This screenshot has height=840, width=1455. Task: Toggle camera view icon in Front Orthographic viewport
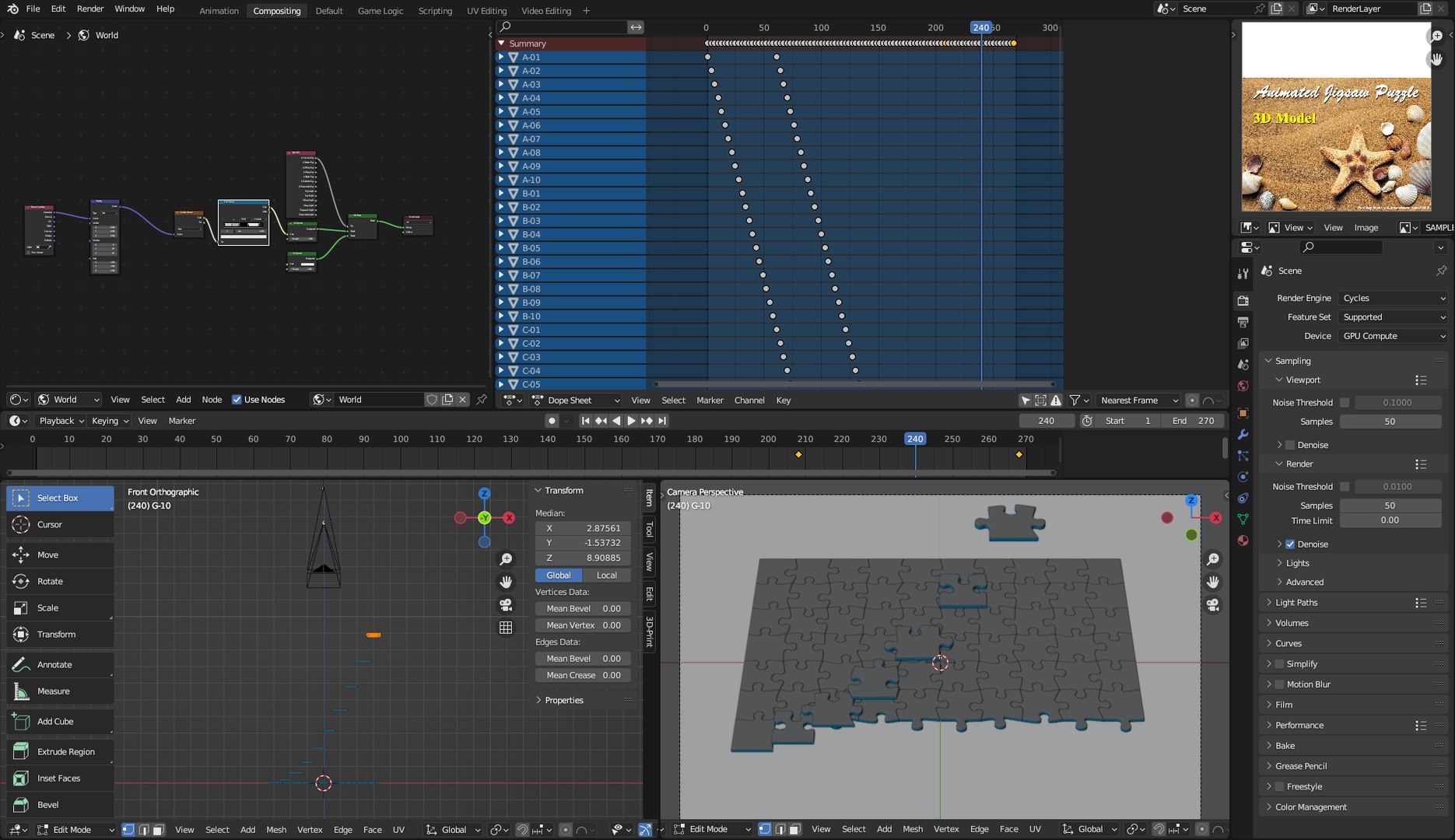click(x=506, y=604)
